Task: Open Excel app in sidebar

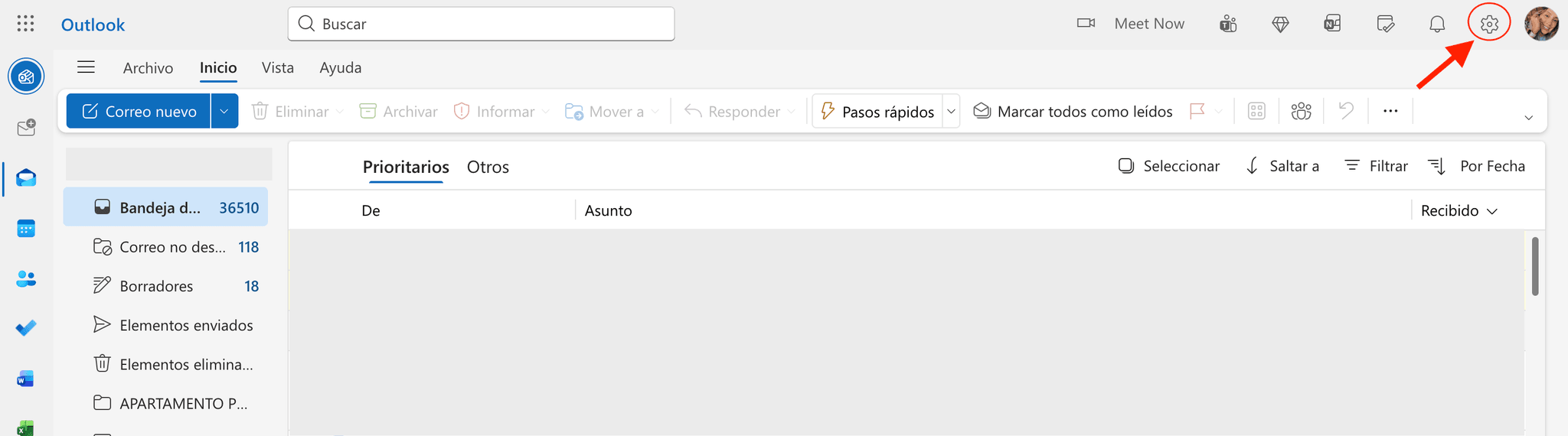Action: click(26, 427)
